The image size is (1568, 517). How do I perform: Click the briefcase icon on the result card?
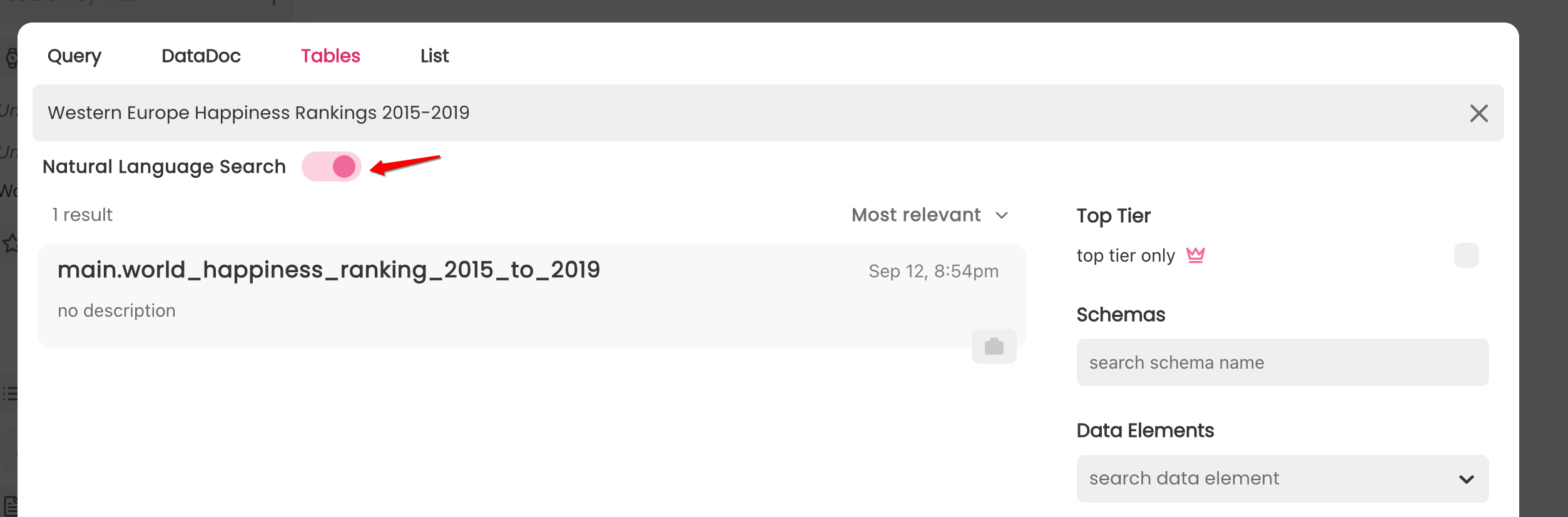click(994, 346)
